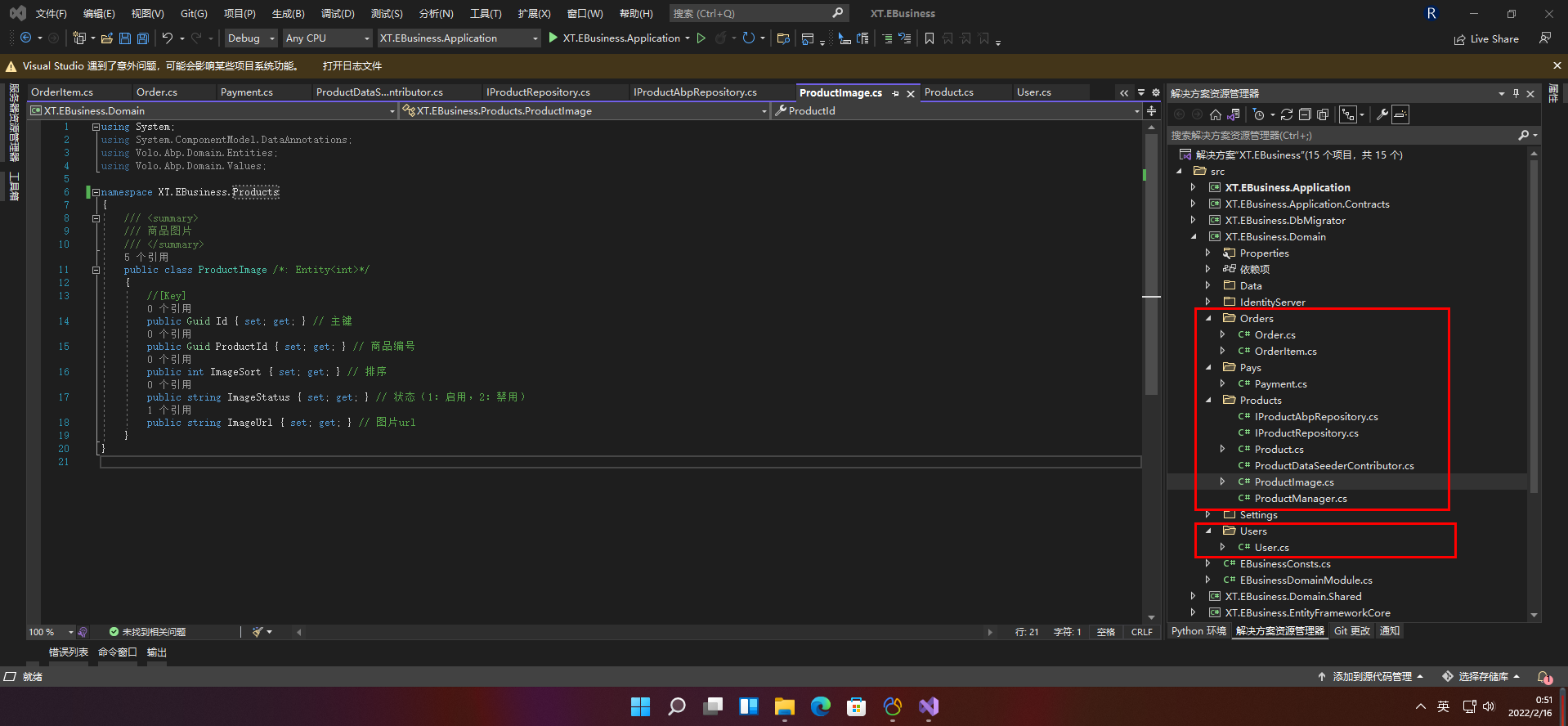1568x726 pixels.
Task: Switch to the Git 更改 tab
Action: (x=1352, y=631)
